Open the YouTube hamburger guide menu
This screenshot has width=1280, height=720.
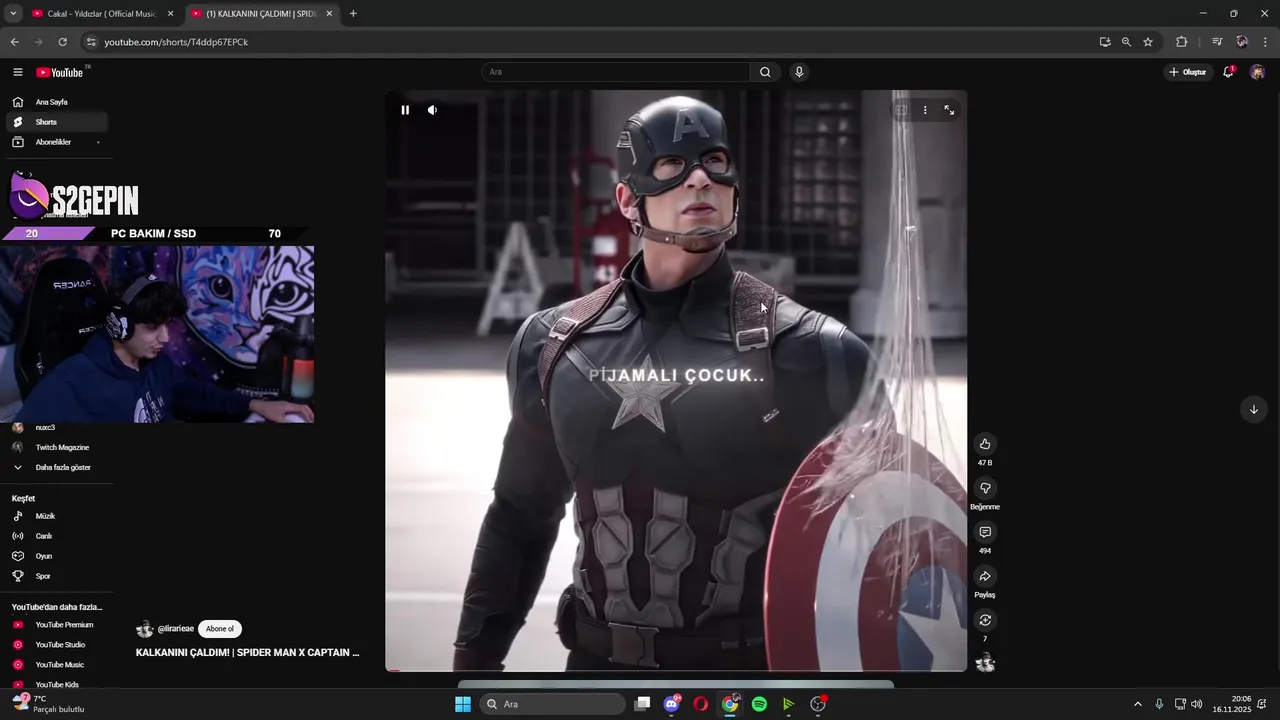(18, 72)
